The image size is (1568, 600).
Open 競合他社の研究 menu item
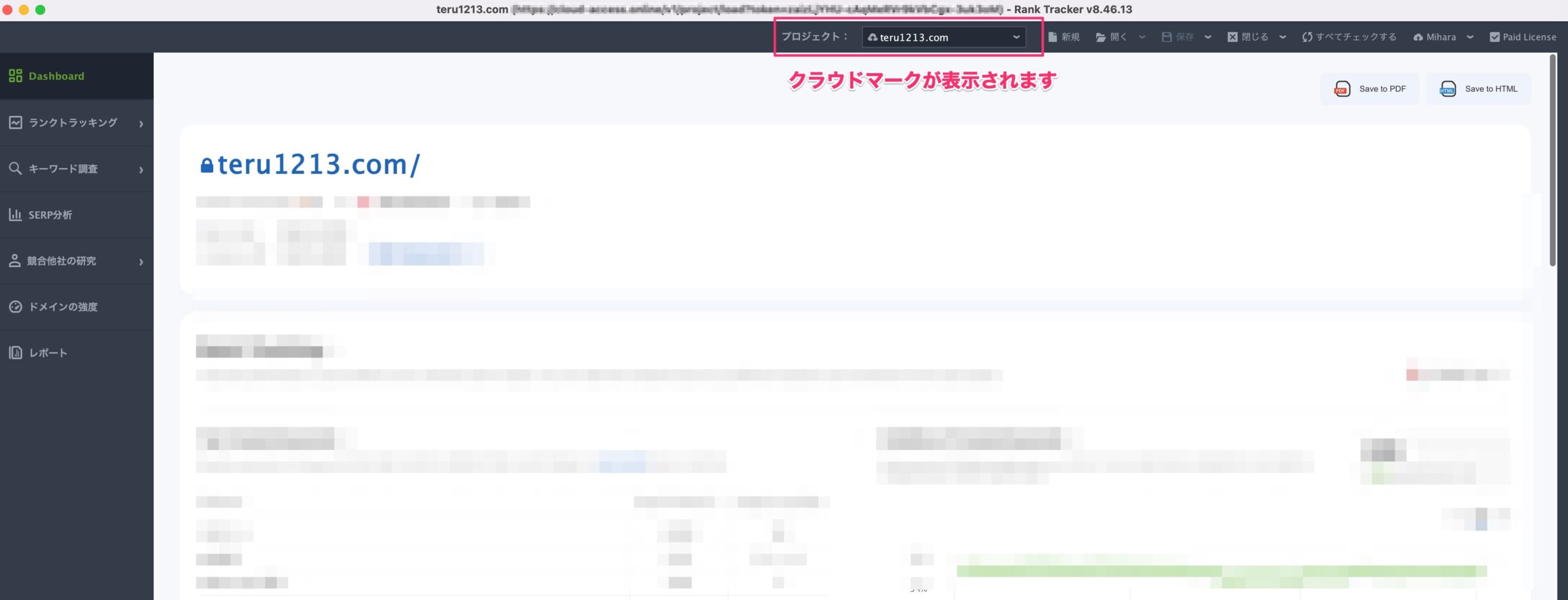[77, 260]
